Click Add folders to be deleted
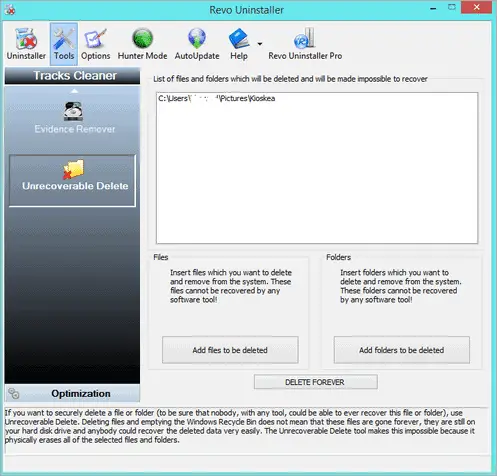The image size is (497, 476). click(402, 350)
